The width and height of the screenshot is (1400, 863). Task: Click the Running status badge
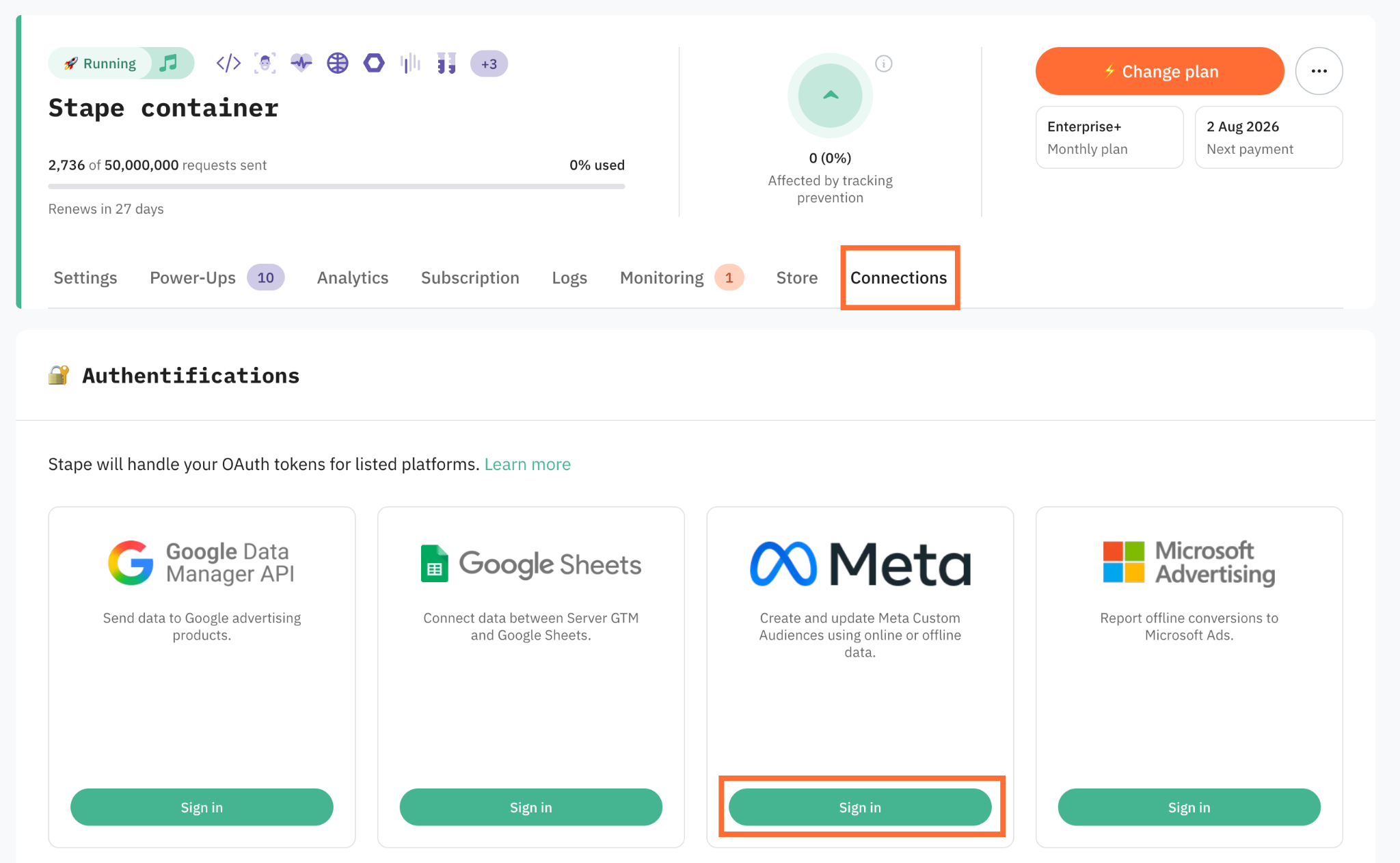tap(101, 64)
